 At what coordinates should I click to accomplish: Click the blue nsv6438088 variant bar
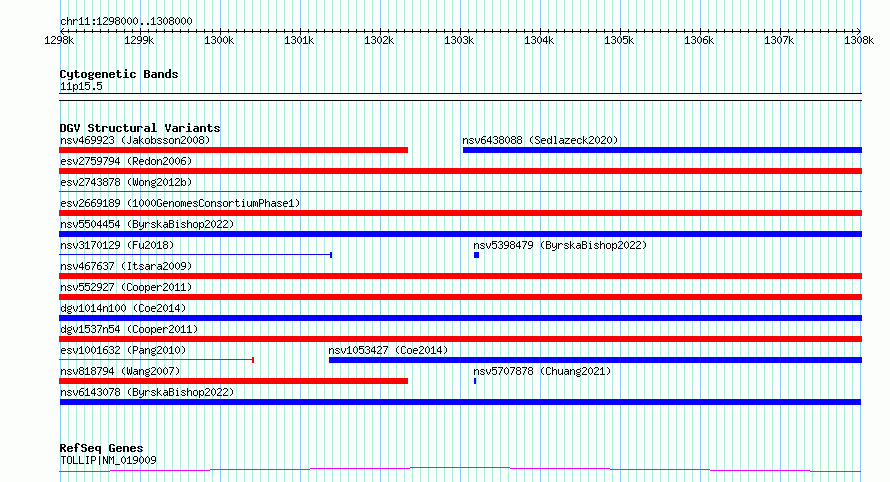click(662, 150)
